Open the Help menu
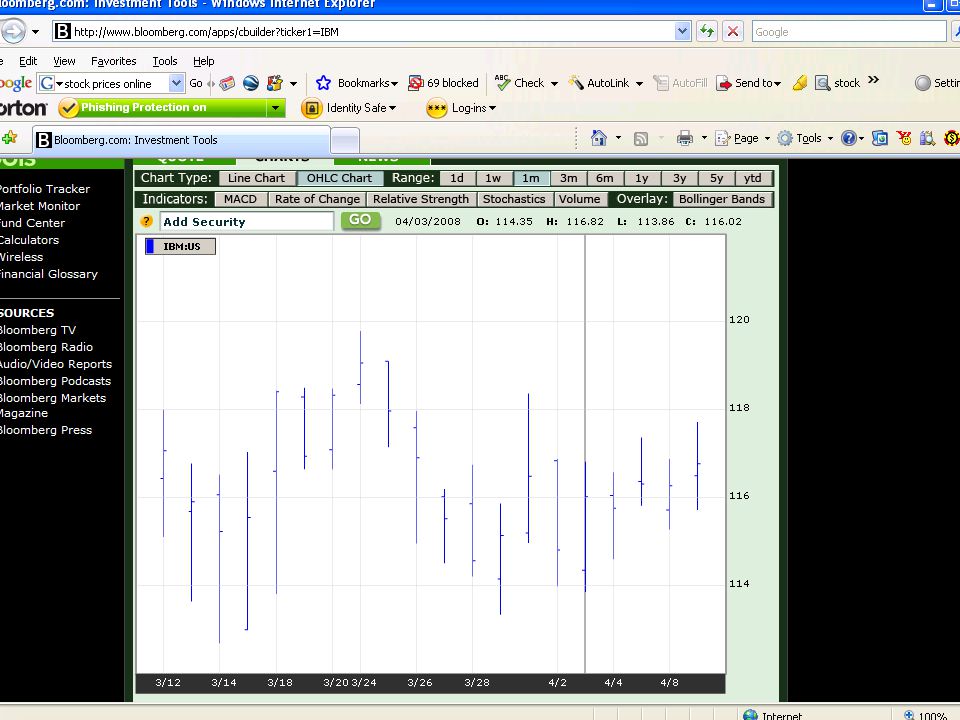The height and width of the screenshot is (720, 960). tap(204, 61)
